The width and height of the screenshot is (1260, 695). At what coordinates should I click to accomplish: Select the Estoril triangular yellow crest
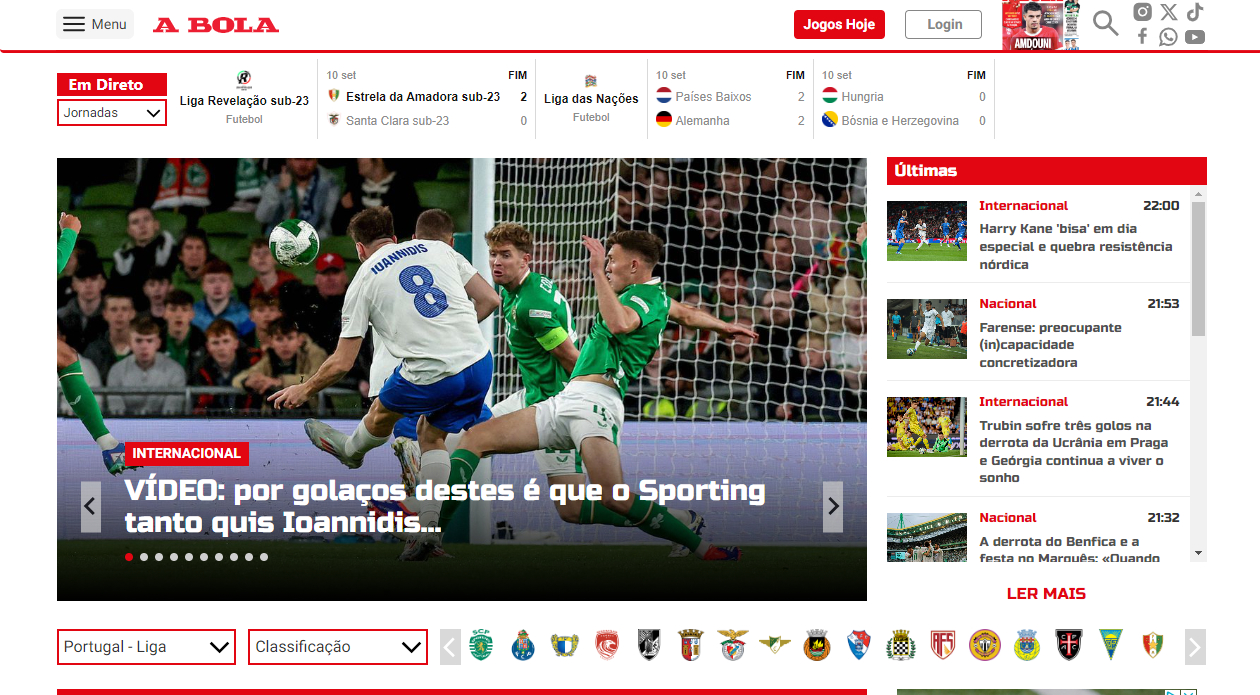click(1111, 645)
